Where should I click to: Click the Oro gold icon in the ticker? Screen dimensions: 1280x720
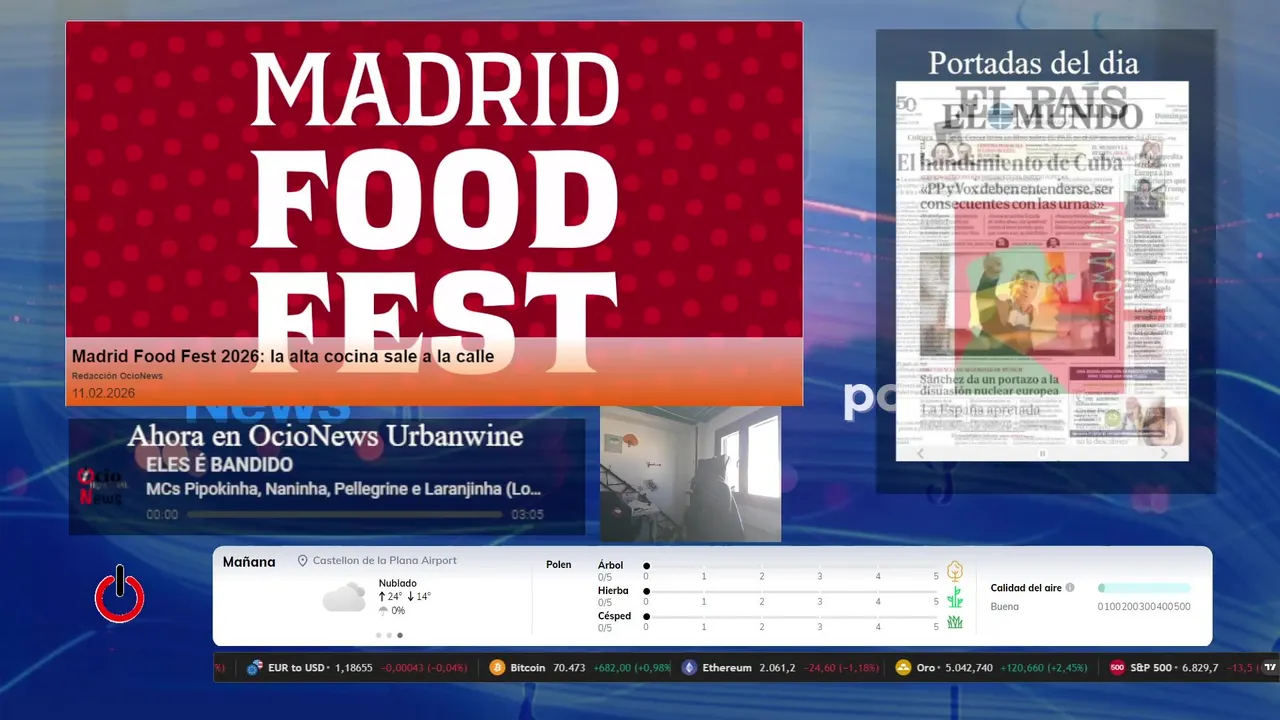click(x=903, y=668)
